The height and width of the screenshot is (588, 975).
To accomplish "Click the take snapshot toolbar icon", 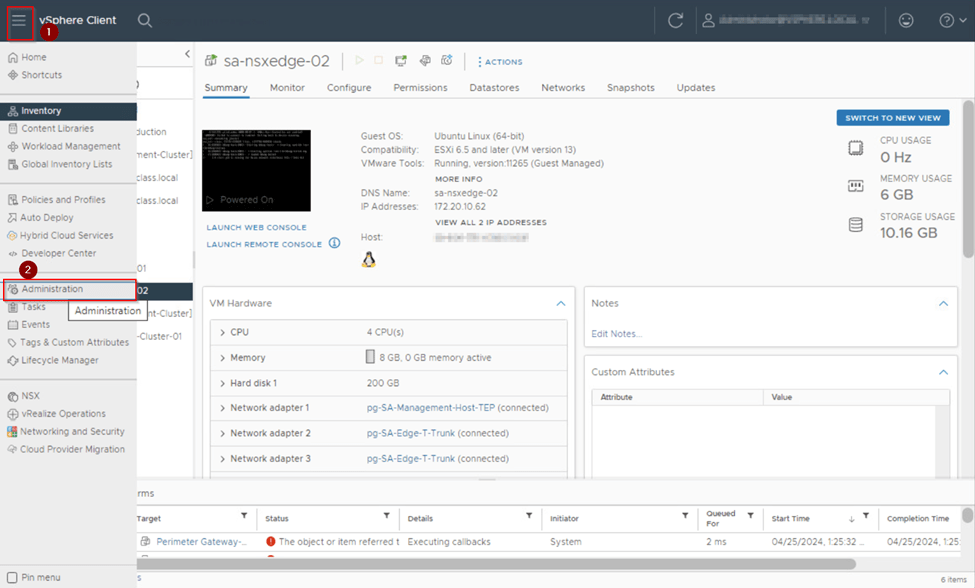I will point(447,61).
